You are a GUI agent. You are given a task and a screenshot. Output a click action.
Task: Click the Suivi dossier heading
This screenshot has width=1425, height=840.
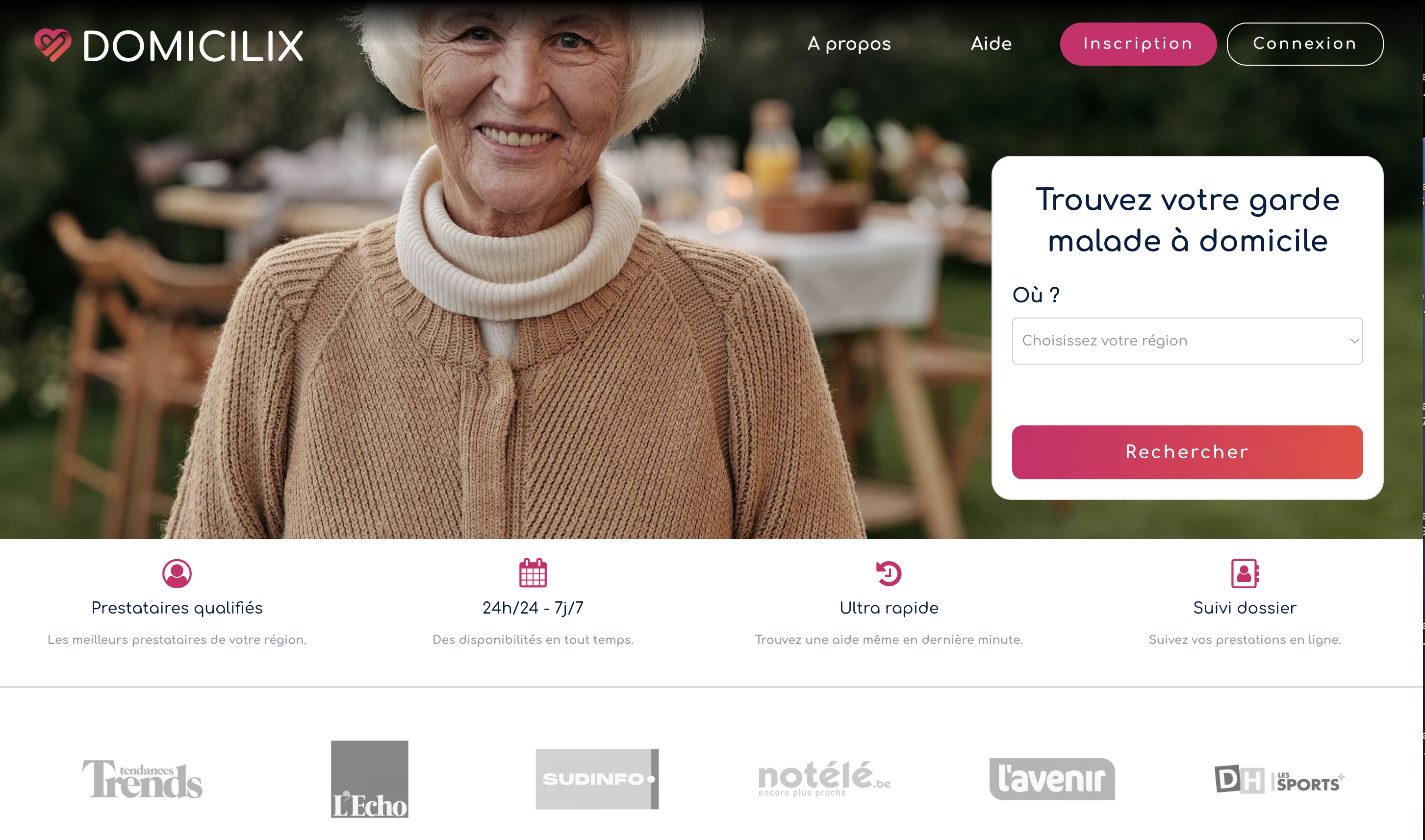tap(1245, 608)
